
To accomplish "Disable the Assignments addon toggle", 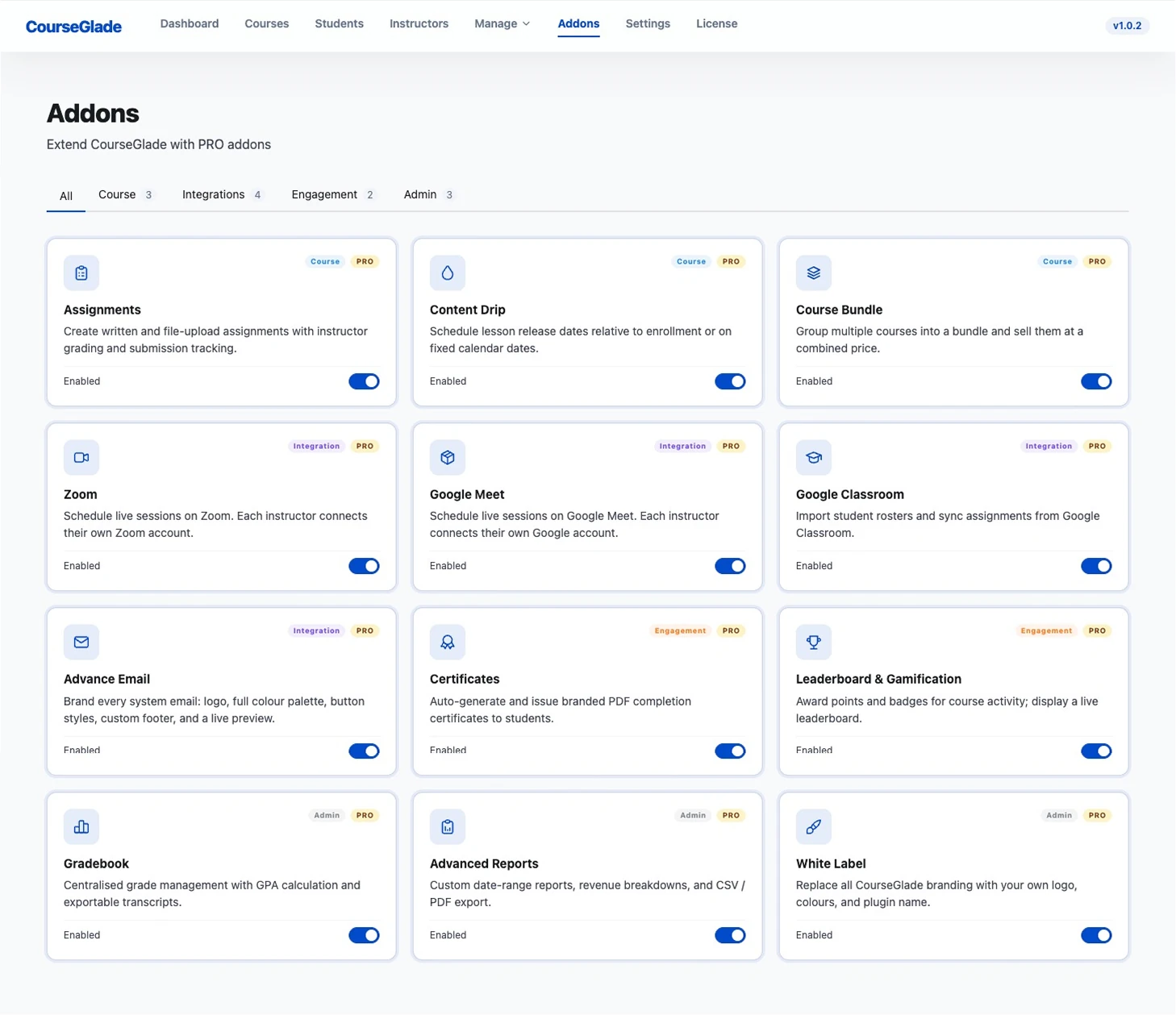I will 364,381.
